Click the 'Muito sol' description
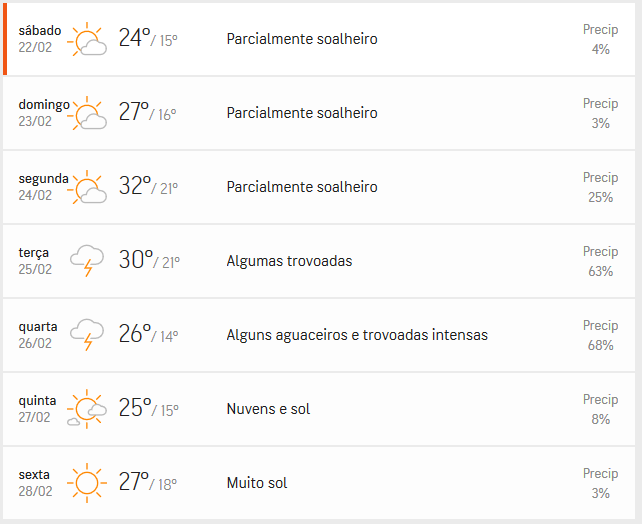The image size is (642, 524). click(257, 483)
